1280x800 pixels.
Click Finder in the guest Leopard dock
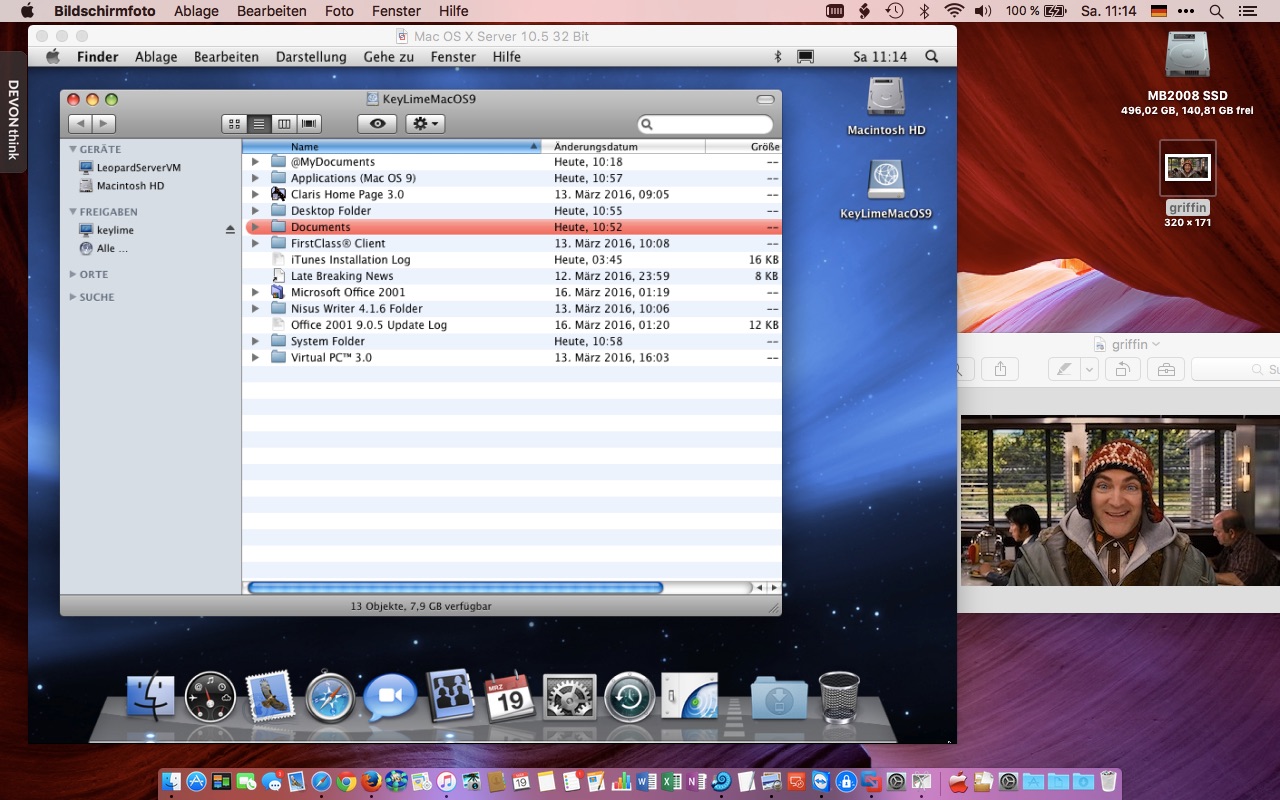pyautogui.click(x=150, y=696)
